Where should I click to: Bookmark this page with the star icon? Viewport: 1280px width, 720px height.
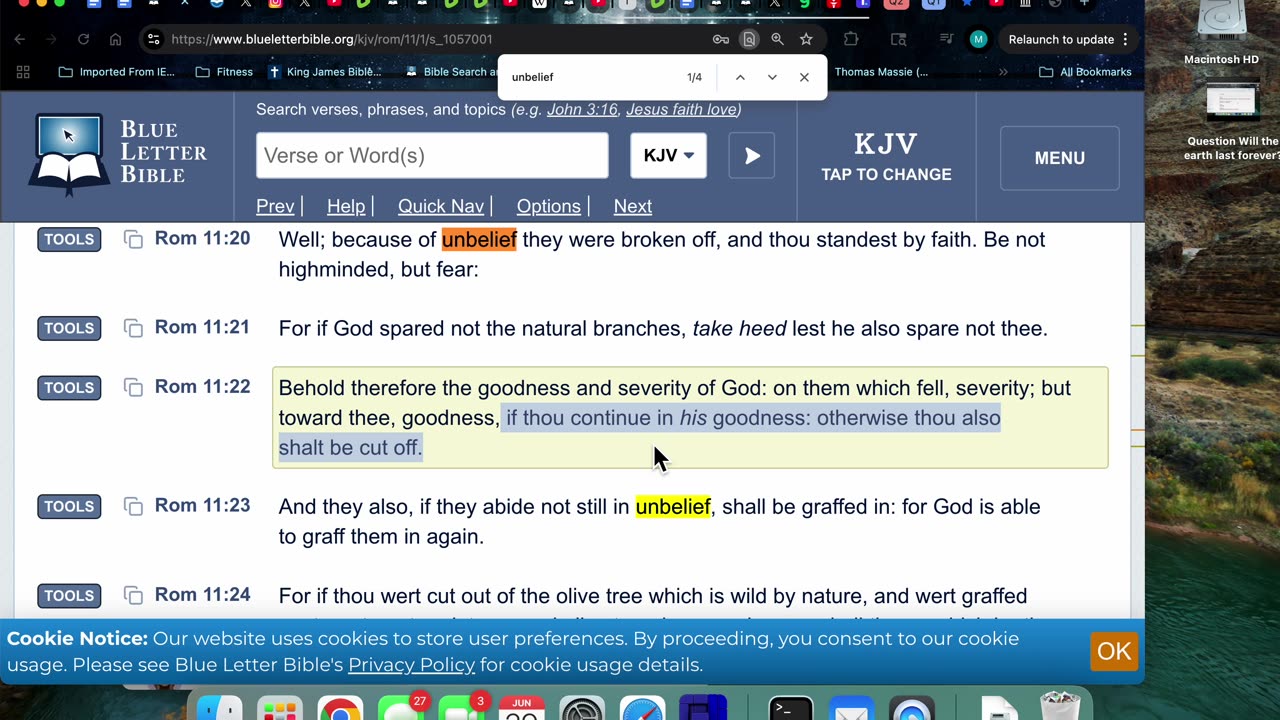[806, 39]
